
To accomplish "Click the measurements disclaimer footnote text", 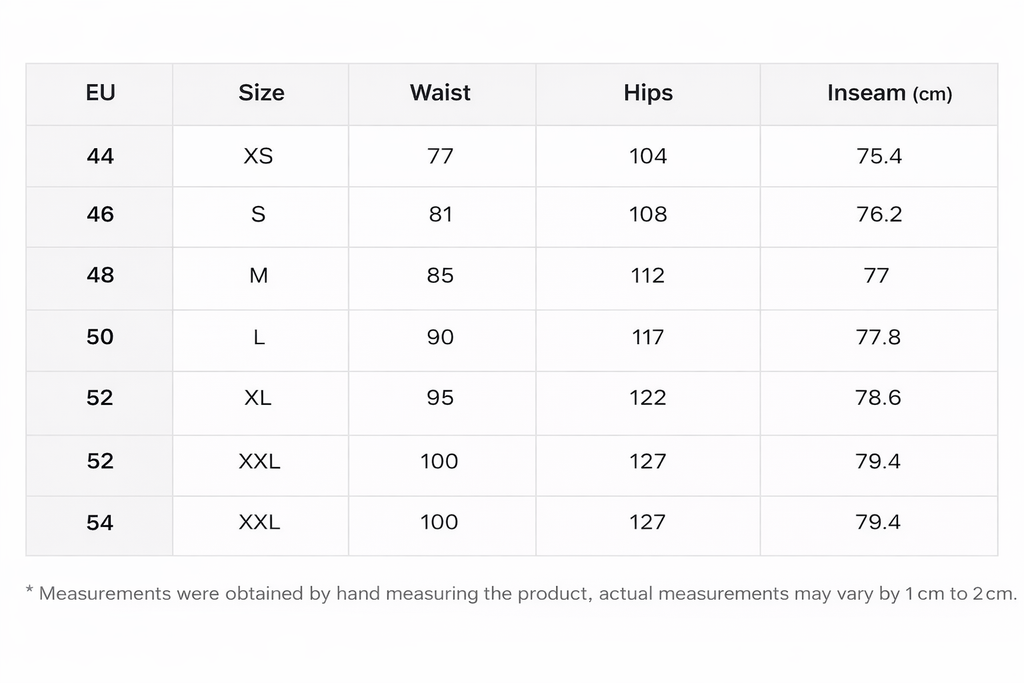I will tap(520, 594).
